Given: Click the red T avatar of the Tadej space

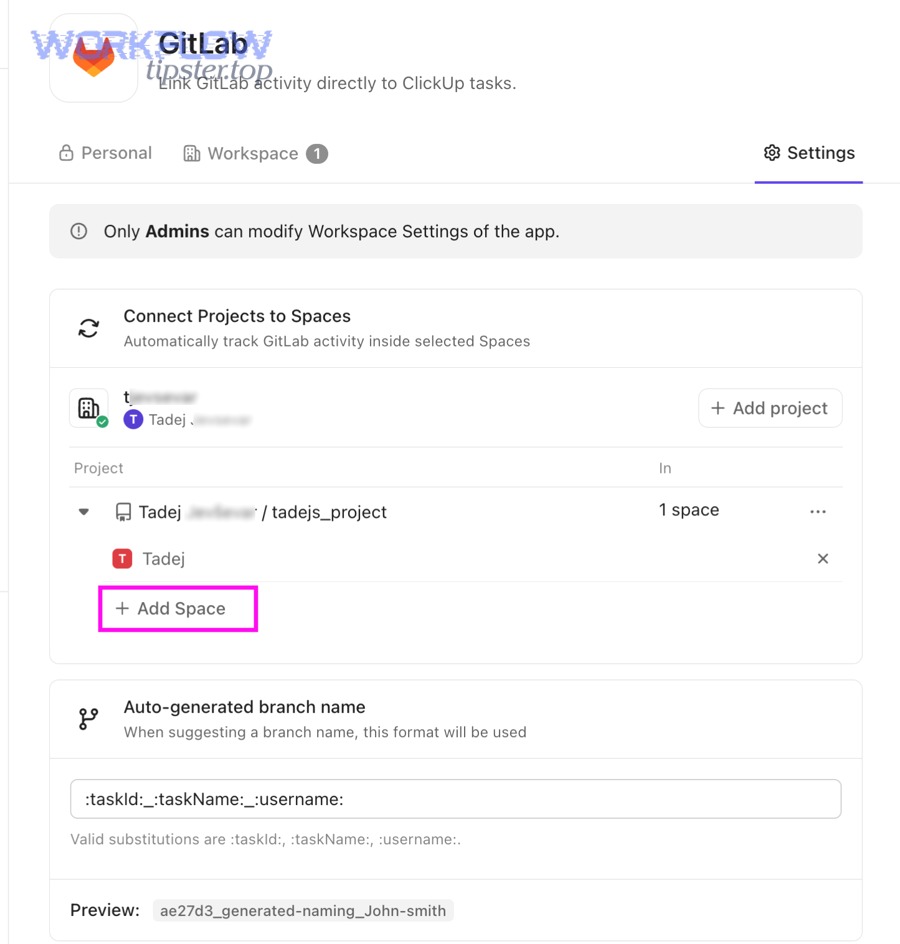Looking at the screenshot, I should [122, 558].
